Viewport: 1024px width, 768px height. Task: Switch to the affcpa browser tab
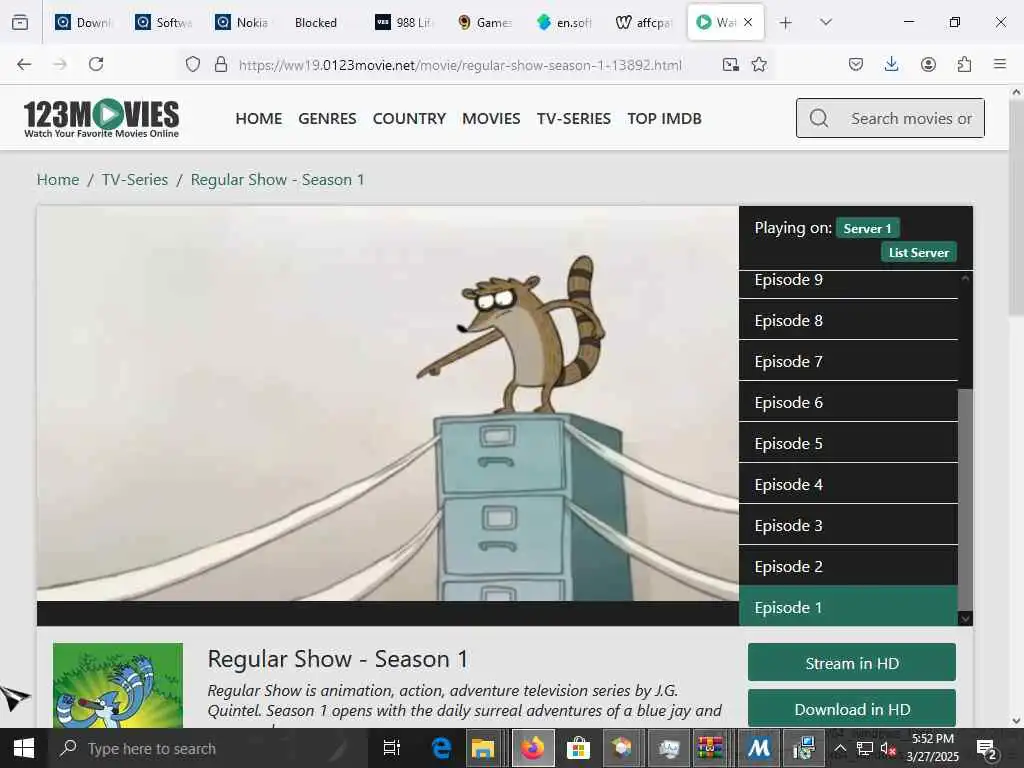pyautogui.click(x=645, y=23)
